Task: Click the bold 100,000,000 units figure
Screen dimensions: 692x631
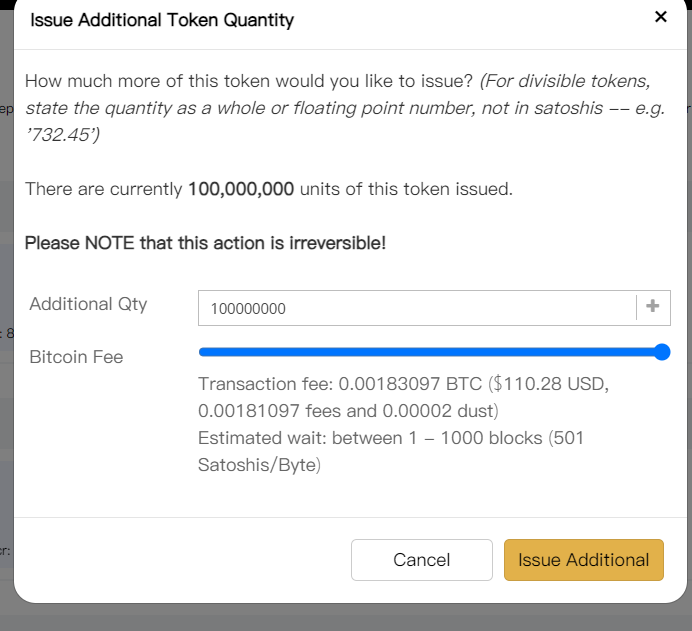Action: pos(241,189)
